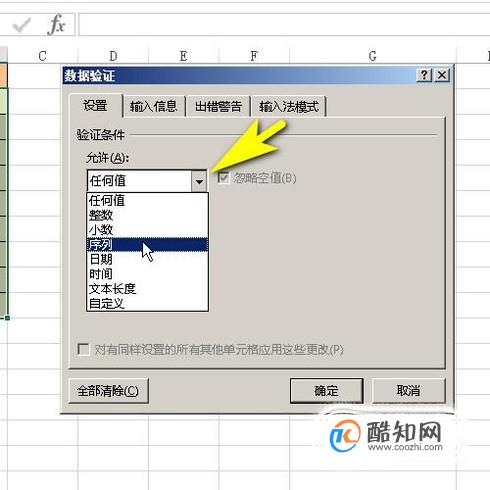
Task: Close the 数据验证 dialog
Action: (442, 75)
